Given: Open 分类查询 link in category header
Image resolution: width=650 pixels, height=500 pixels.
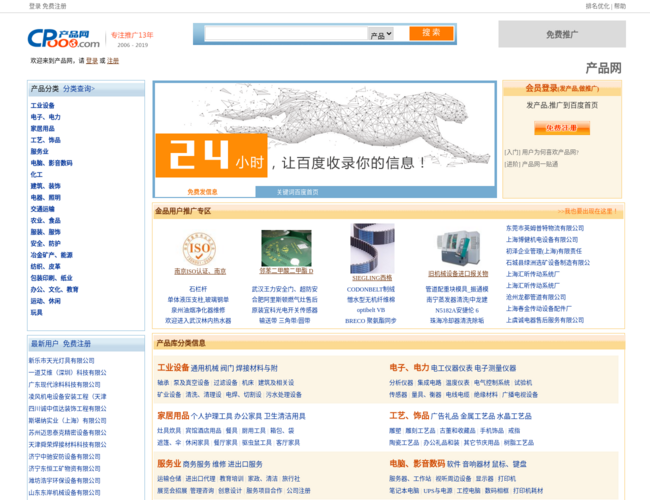Looking at the screenshot, I should click(78, 89).
